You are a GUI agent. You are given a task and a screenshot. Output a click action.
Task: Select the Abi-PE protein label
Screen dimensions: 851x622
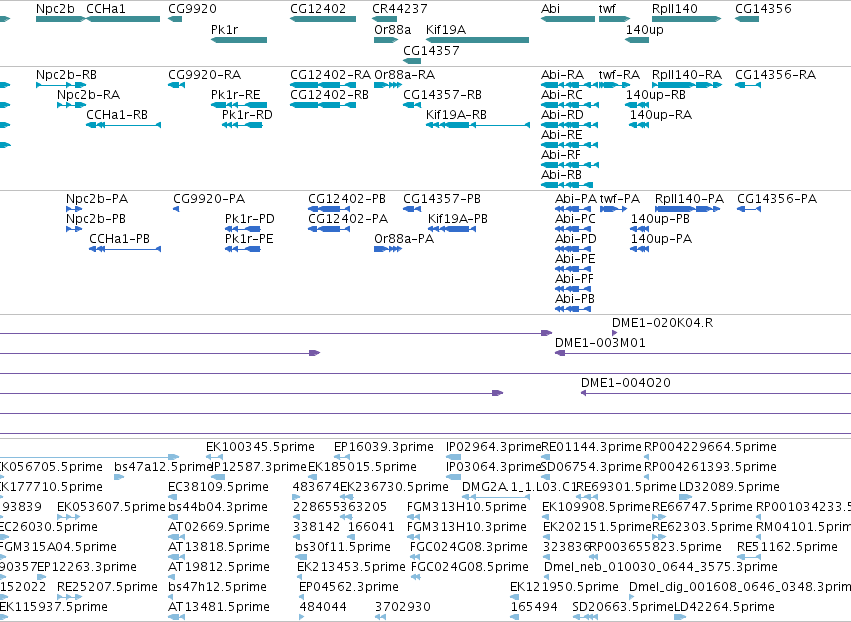[575, 259]
